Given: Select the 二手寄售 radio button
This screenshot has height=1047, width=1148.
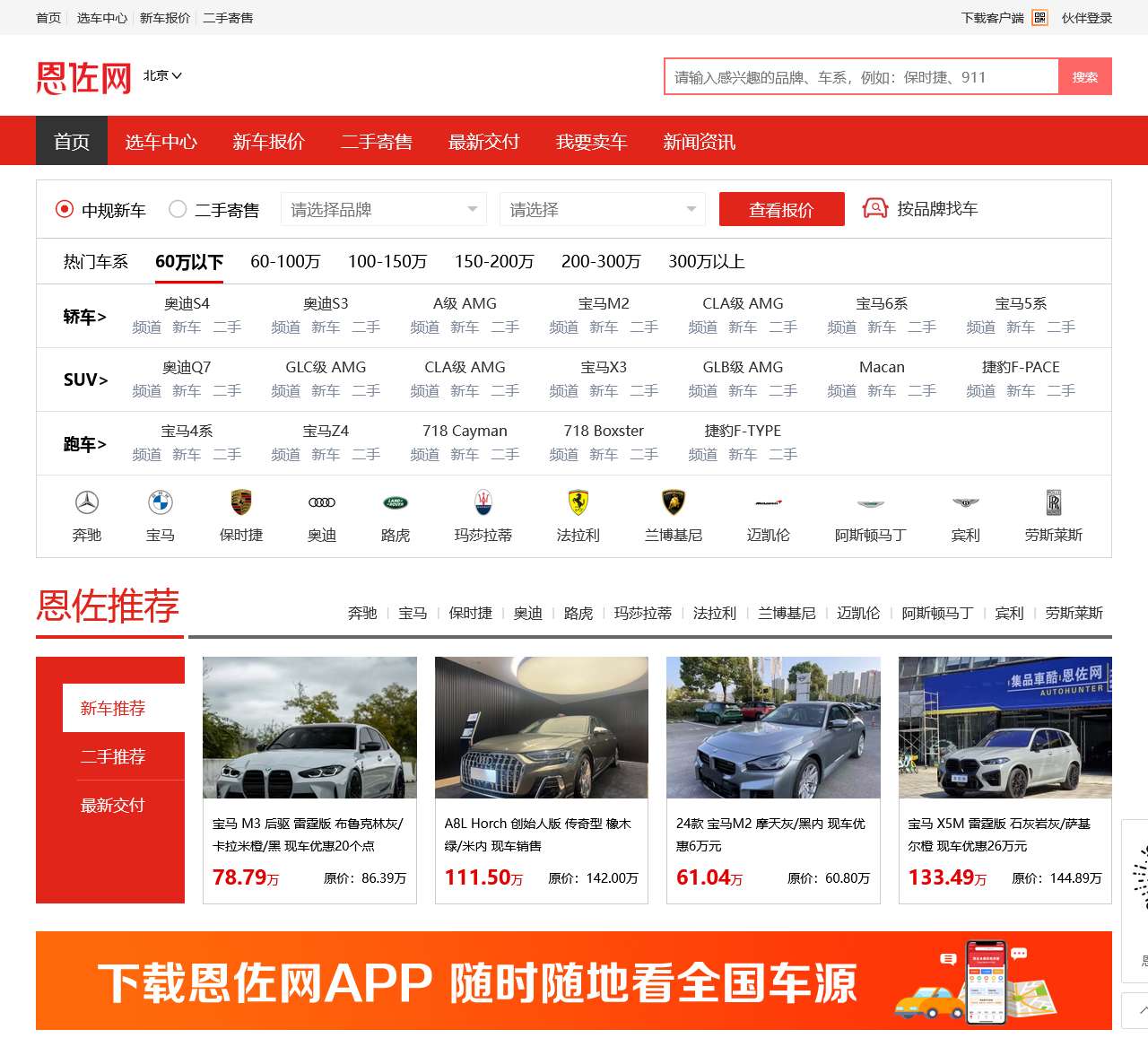Looking at the screenshot, I should pos(178,209).
